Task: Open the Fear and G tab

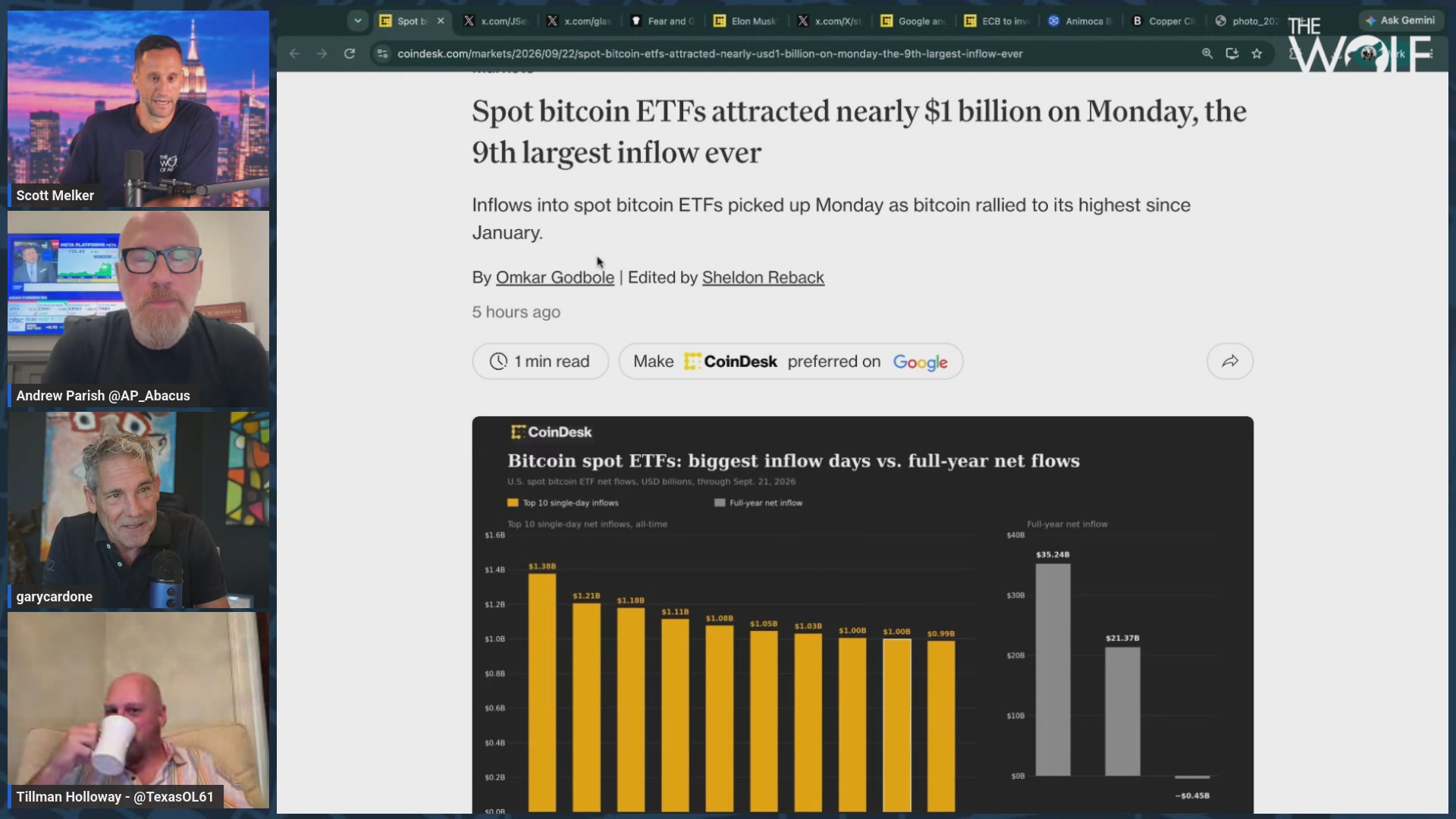Action: pyautogui.click(x=662, y=21)
